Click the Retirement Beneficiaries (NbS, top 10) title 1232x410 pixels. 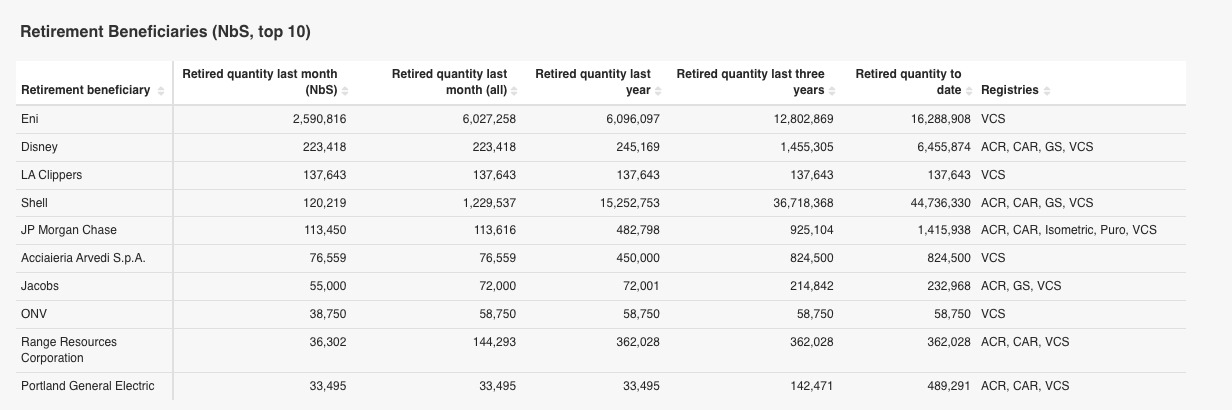165,32
